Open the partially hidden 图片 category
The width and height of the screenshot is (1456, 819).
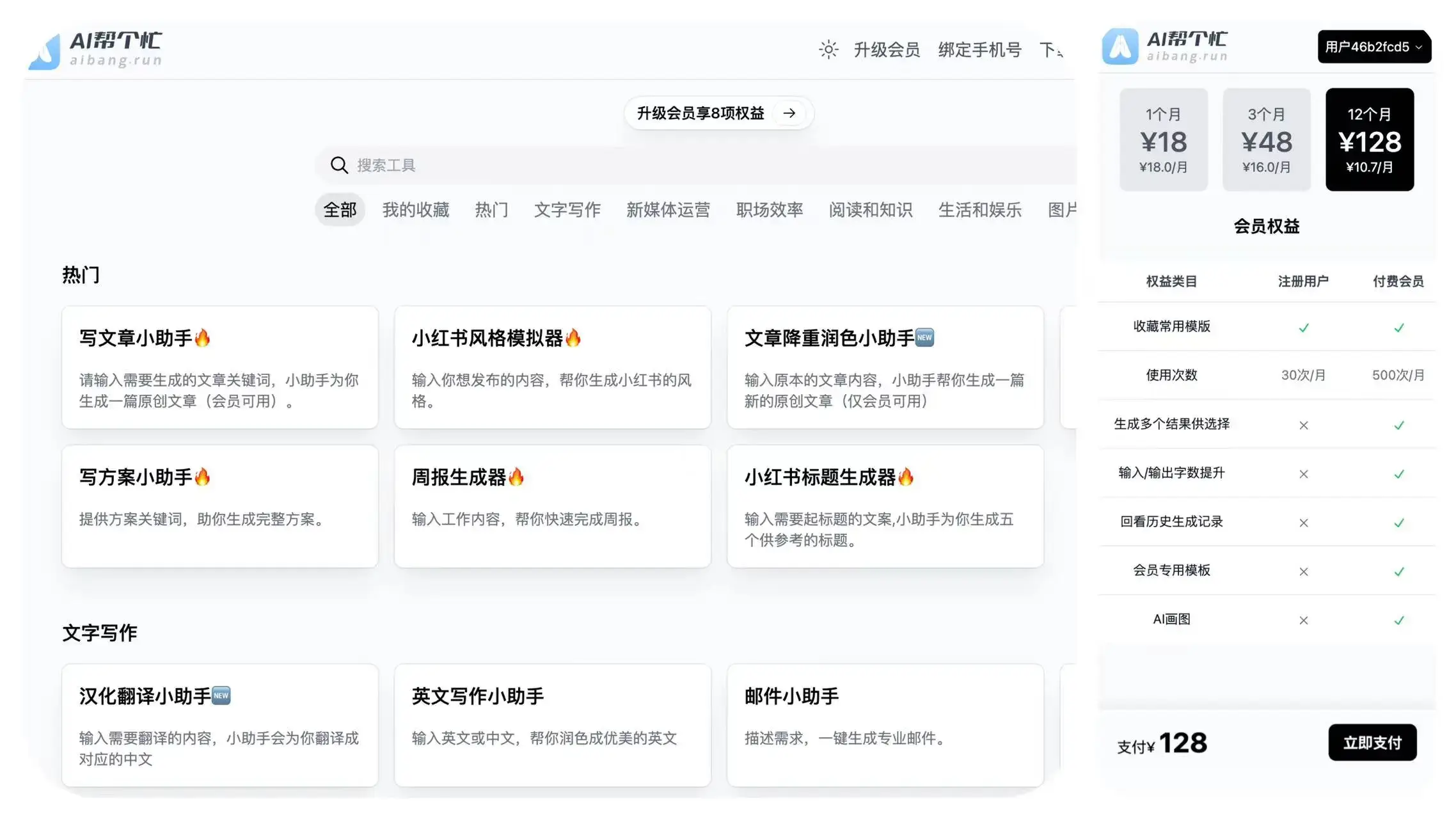coord(1062,210)
